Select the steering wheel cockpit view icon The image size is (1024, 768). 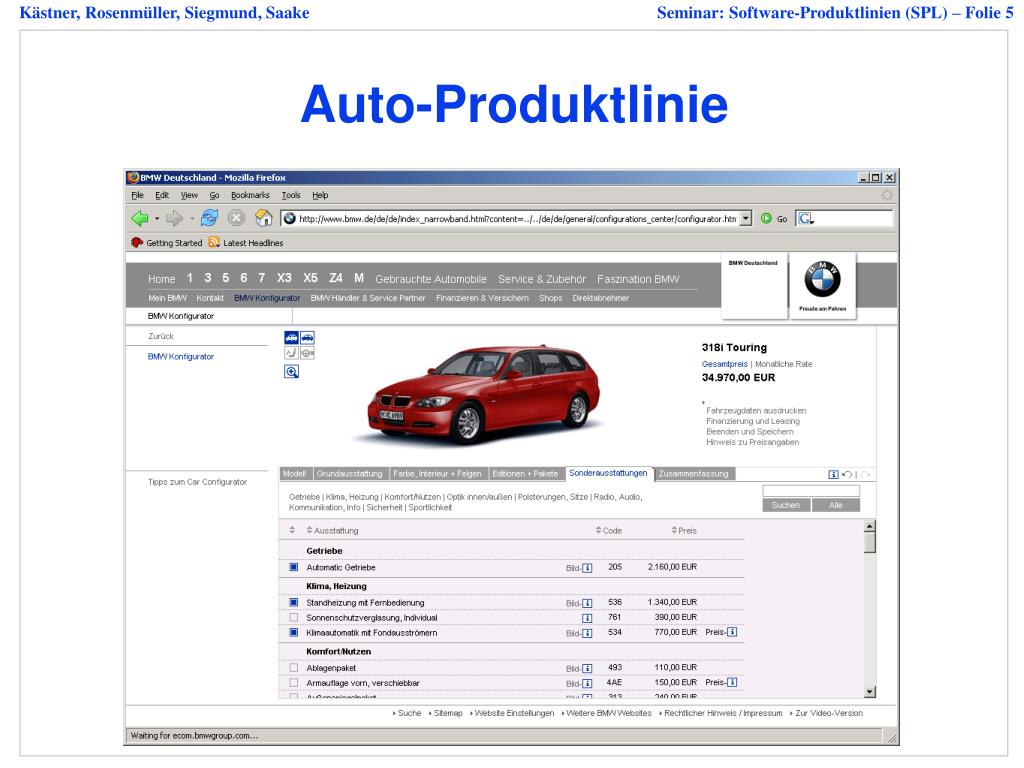pos(308,353)
